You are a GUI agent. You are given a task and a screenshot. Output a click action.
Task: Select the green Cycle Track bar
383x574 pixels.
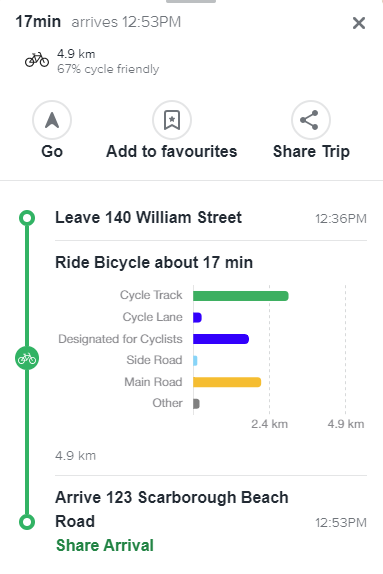point(241,296)
